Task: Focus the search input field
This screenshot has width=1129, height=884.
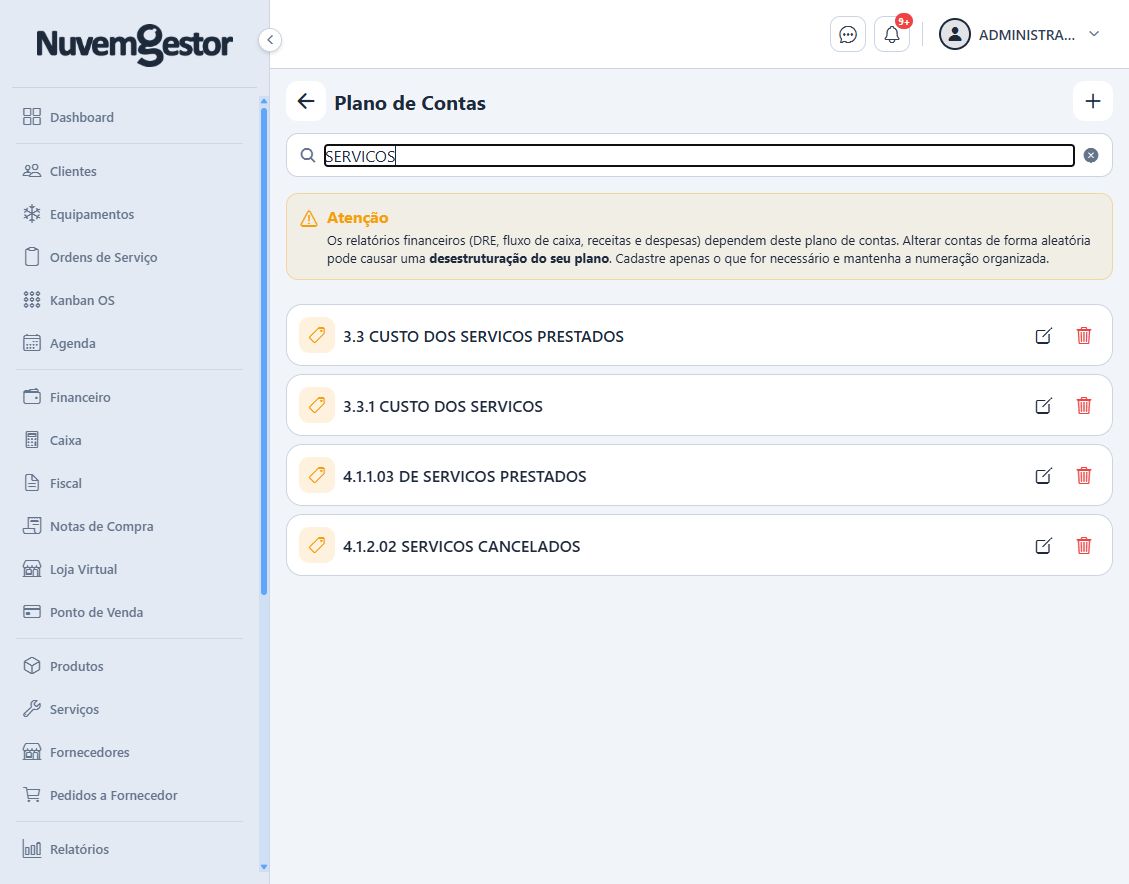Action: click(698, 155)
